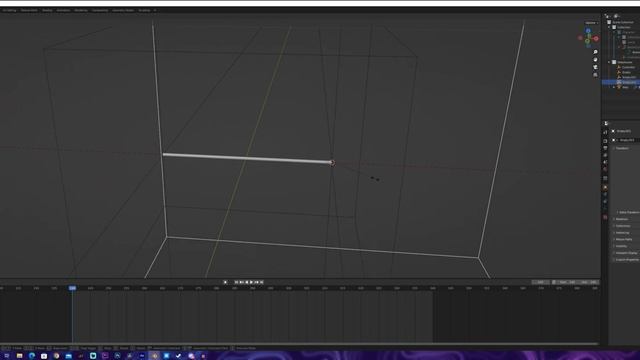Viewport: 640px width, 360px height.
Task: Click the viewport pan hand icon
Action: [596, 60]
